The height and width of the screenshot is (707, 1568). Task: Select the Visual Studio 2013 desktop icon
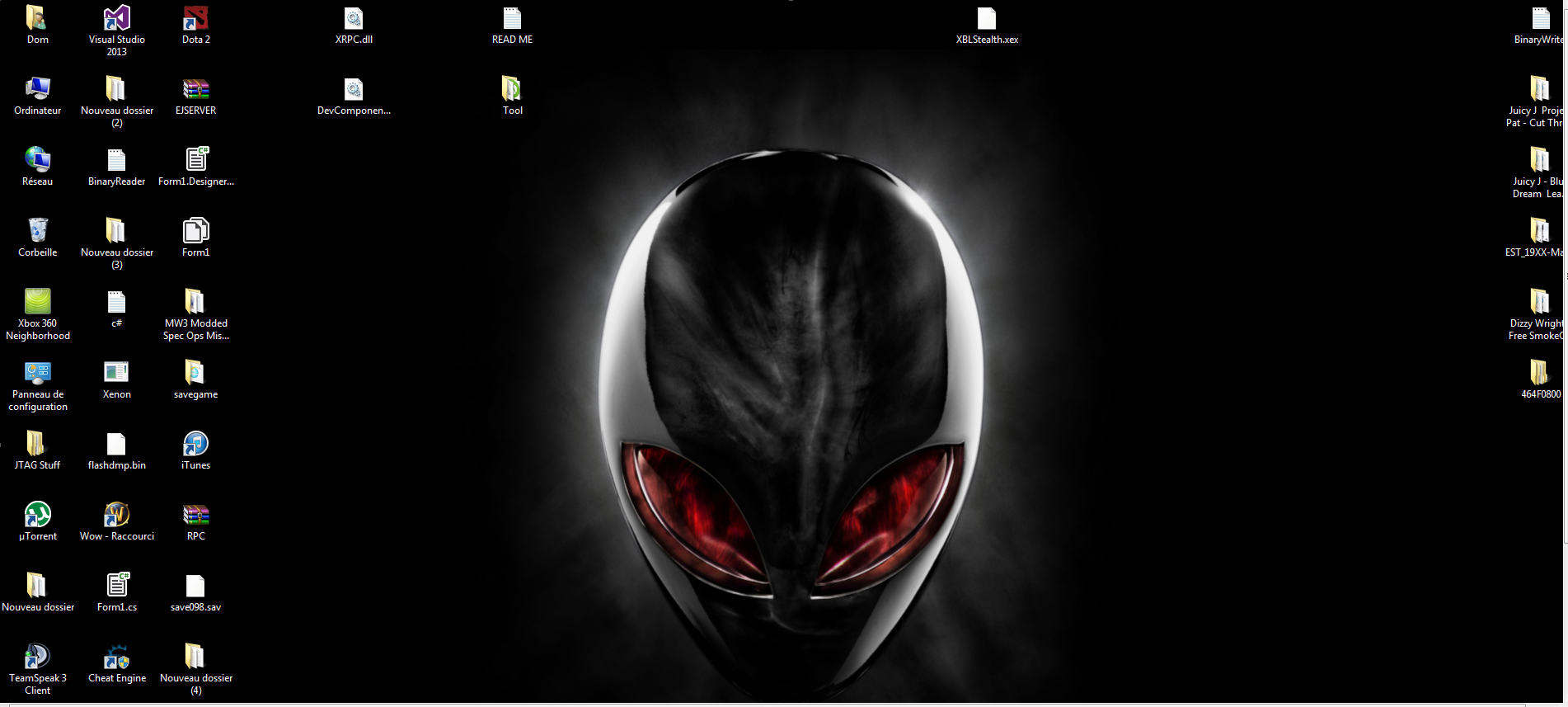coord(116,19)
